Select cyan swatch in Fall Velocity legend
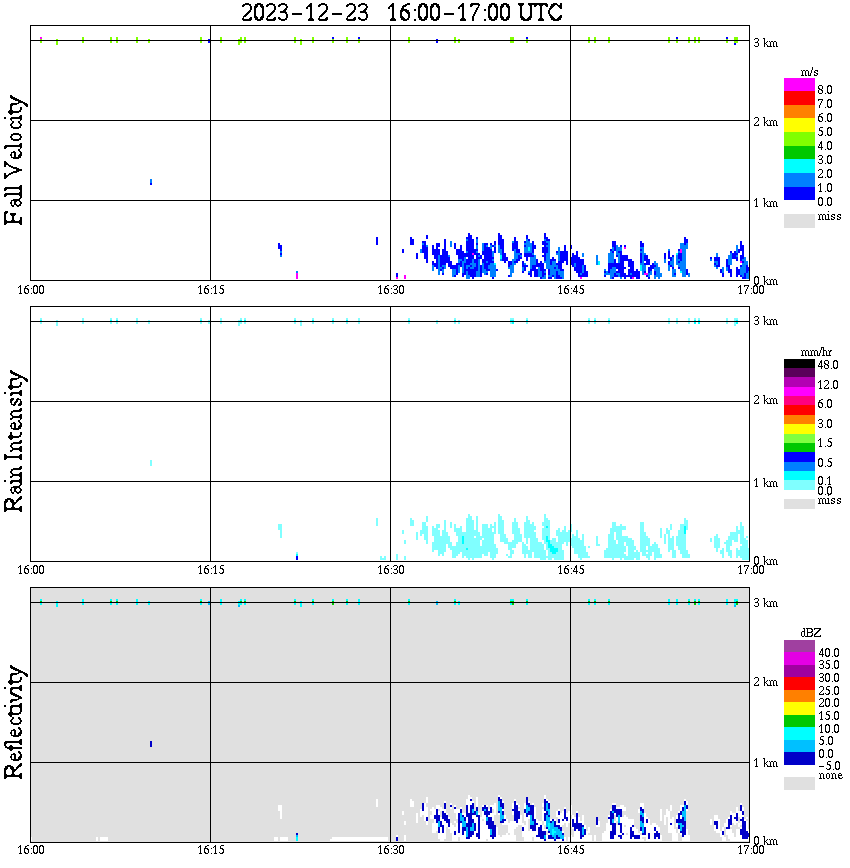The height and width of the screenshot is (868, 850). pyautogui.click(x=799, y=166)
